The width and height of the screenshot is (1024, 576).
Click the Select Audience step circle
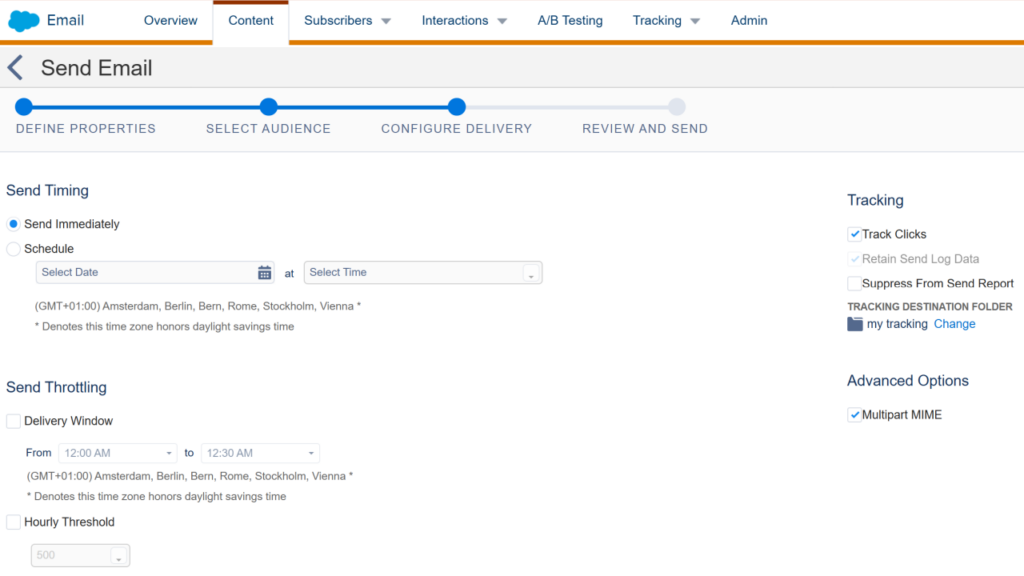coord(268,106)
